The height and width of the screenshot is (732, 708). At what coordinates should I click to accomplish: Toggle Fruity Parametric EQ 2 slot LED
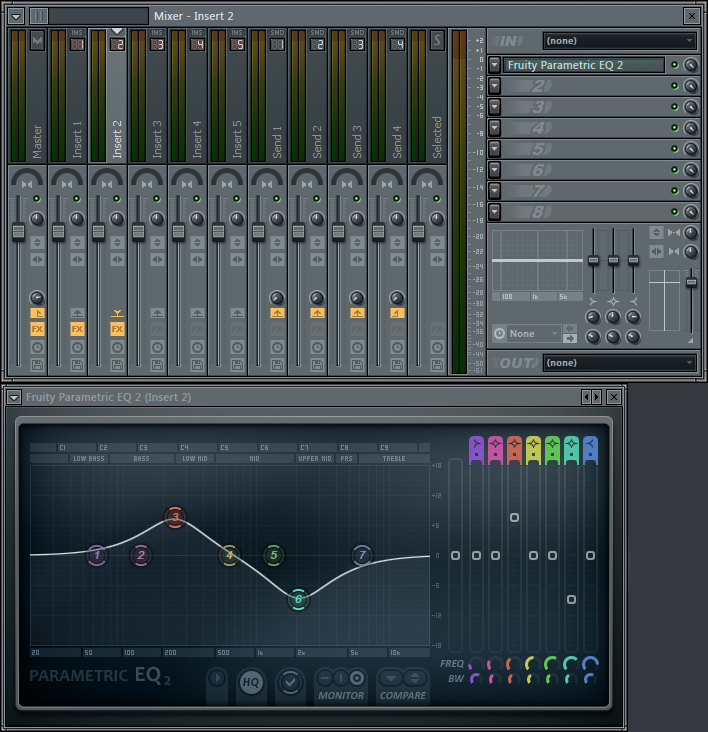coord(674,65)
